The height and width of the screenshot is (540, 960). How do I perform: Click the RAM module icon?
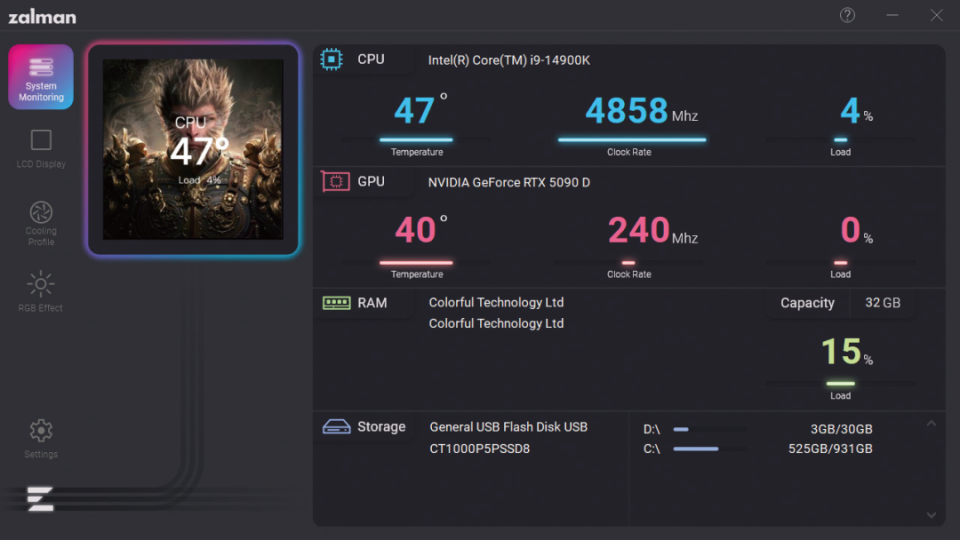click(336, 302)
